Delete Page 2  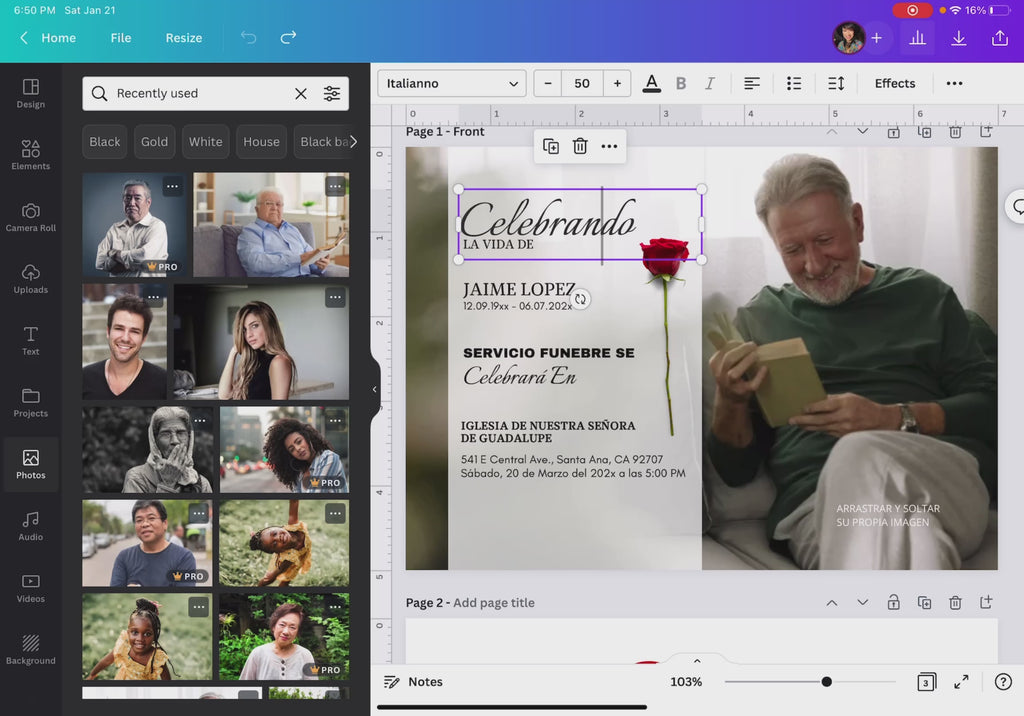[x=955, y=602]
